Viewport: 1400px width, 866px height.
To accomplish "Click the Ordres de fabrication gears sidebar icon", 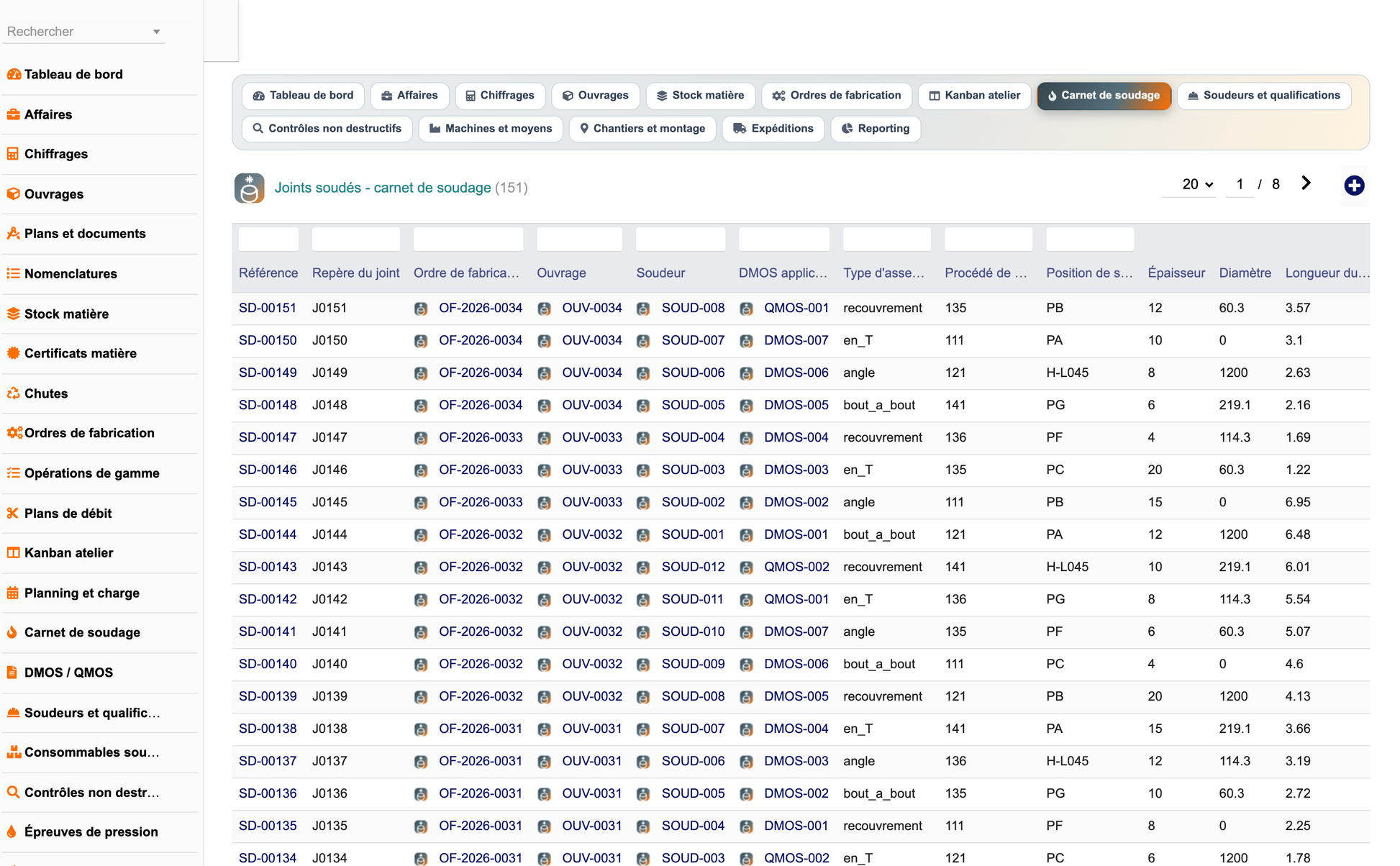I will (x=14, y=433).
